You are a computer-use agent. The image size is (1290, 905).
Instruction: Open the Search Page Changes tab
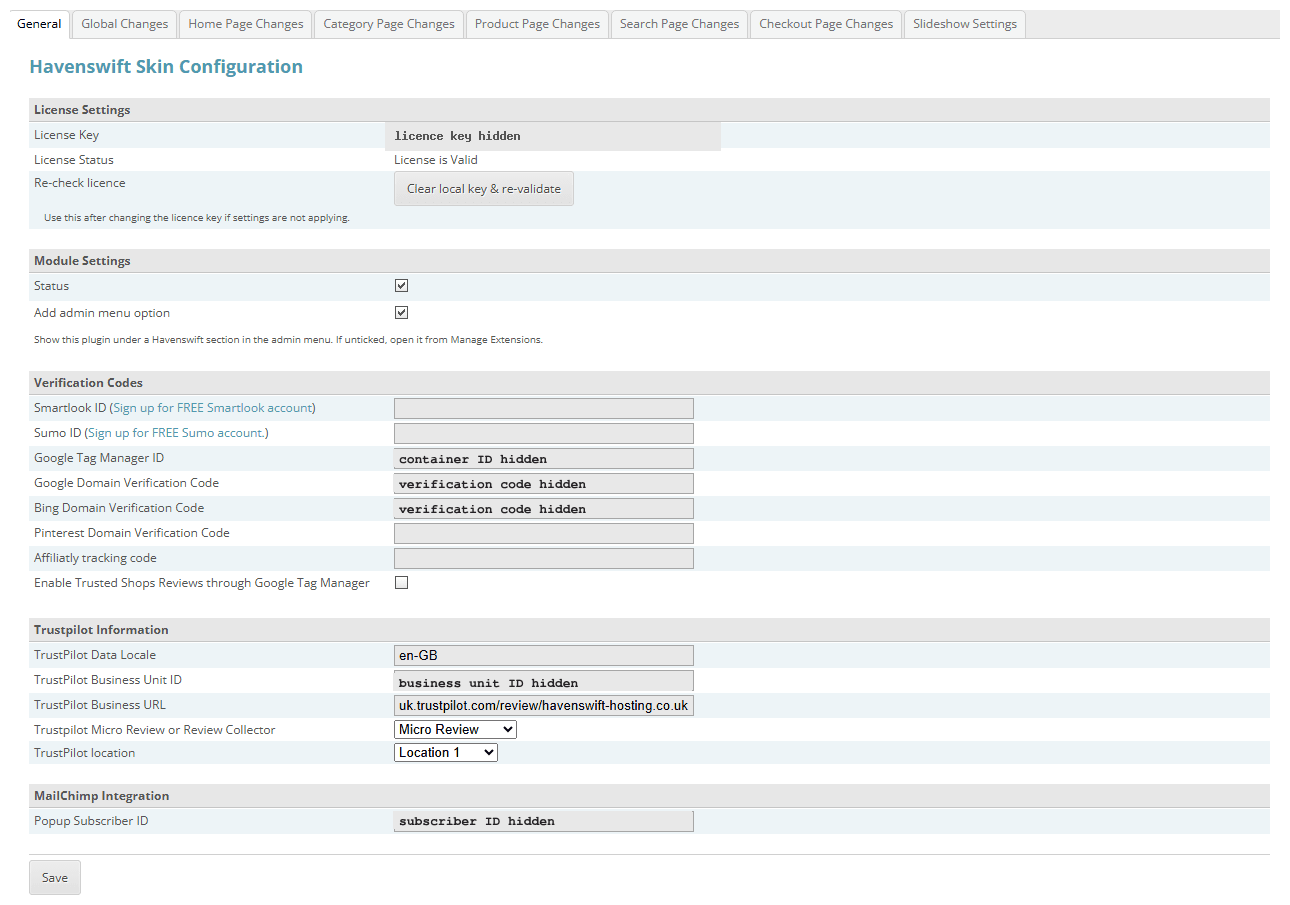point(679,24)
